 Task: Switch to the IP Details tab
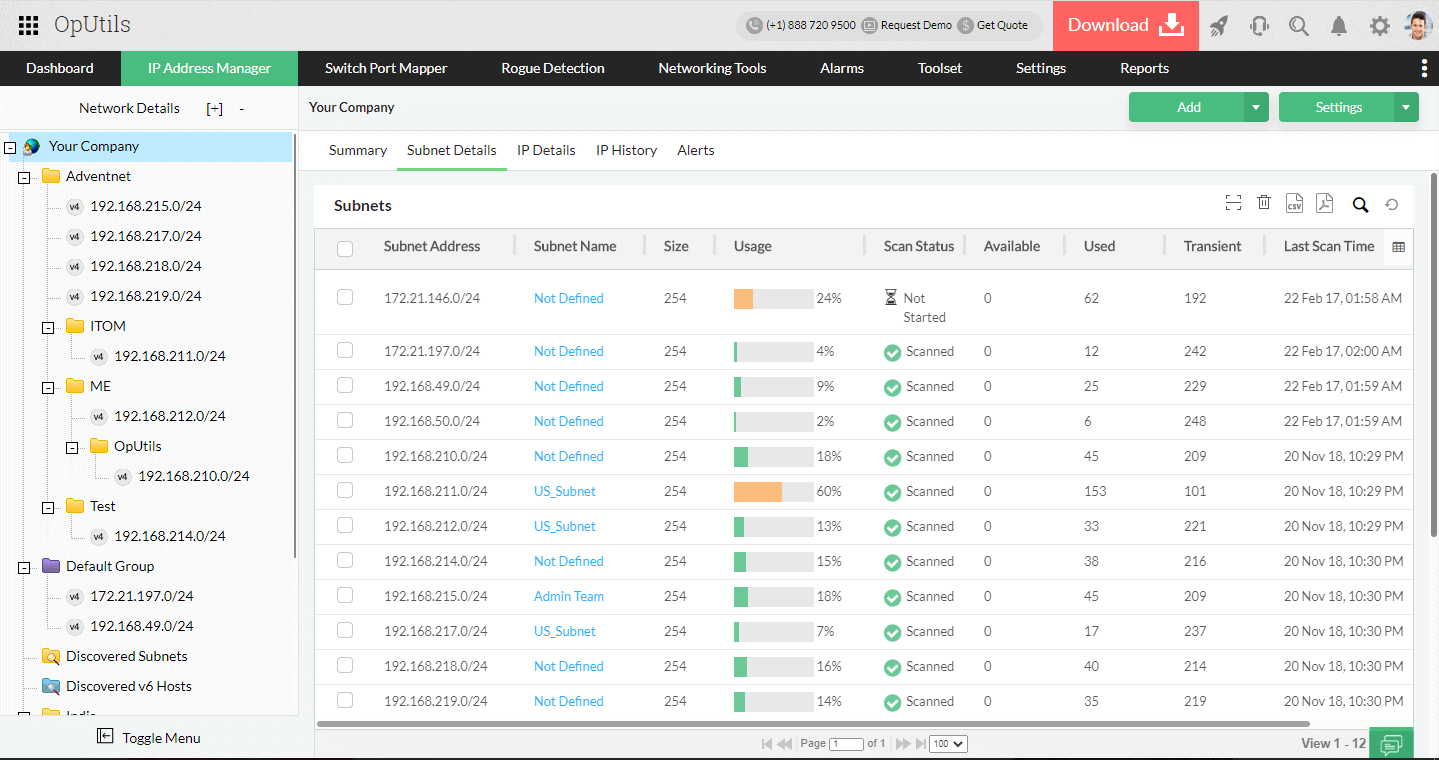(x=546, y=150)
